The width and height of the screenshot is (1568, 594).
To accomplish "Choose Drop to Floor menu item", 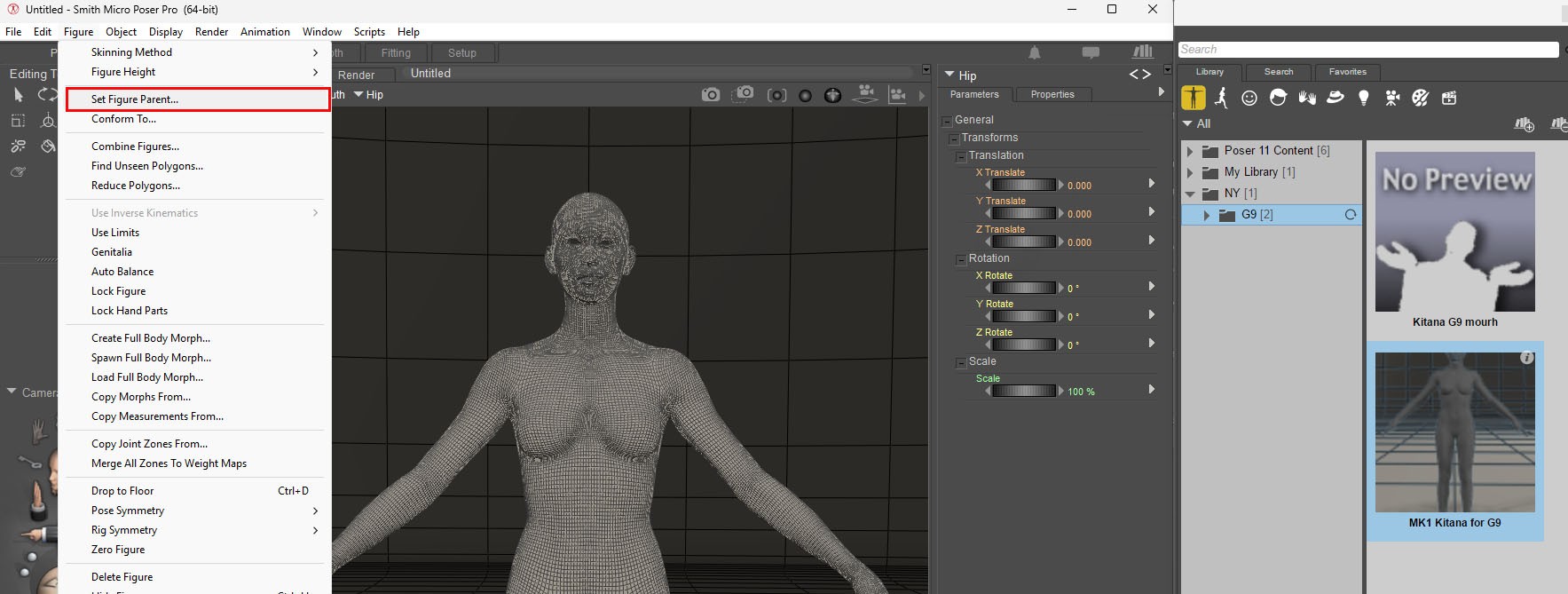I will click(122, 491).
